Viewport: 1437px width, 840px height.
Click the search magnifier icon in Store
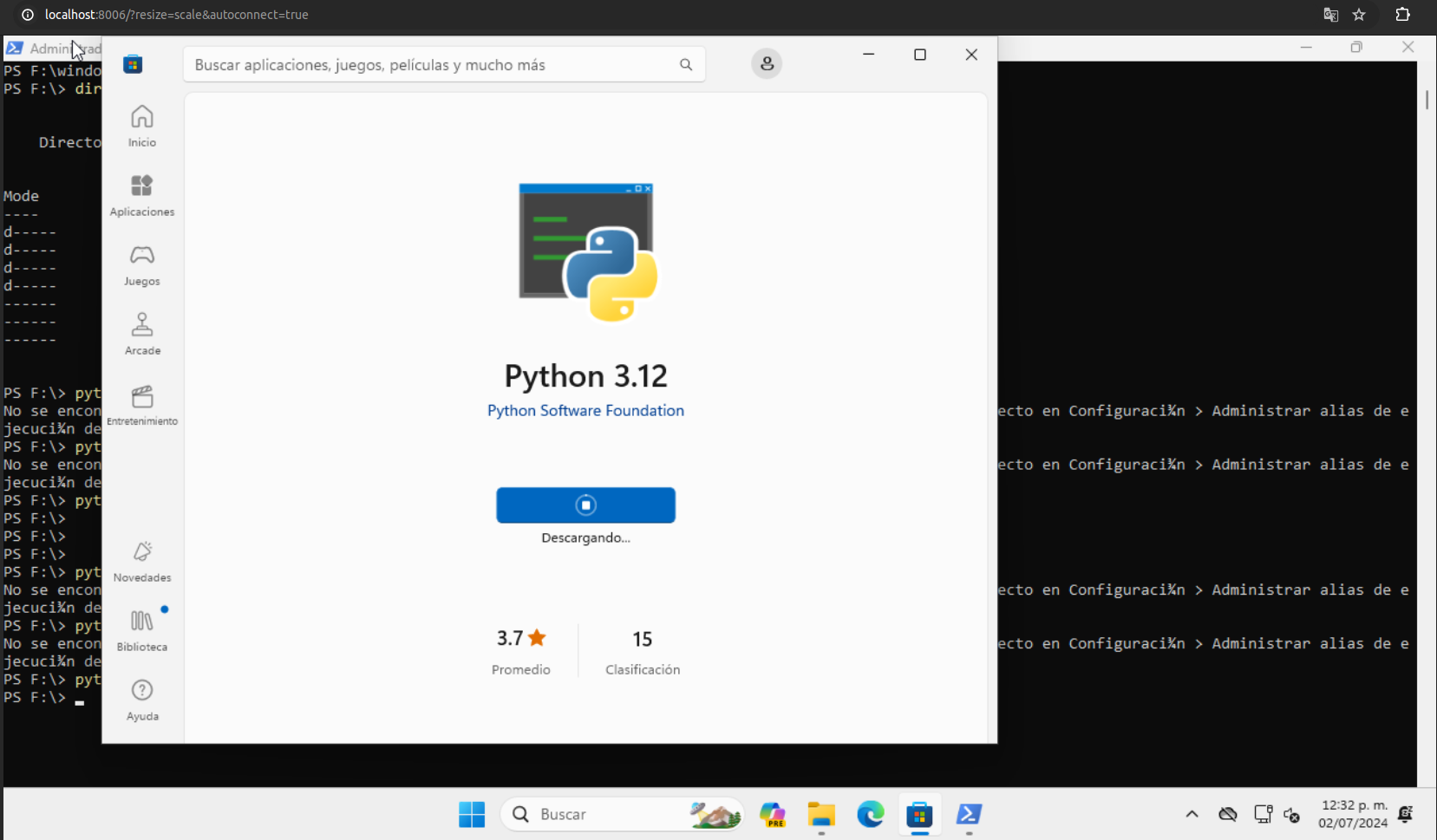686,65
